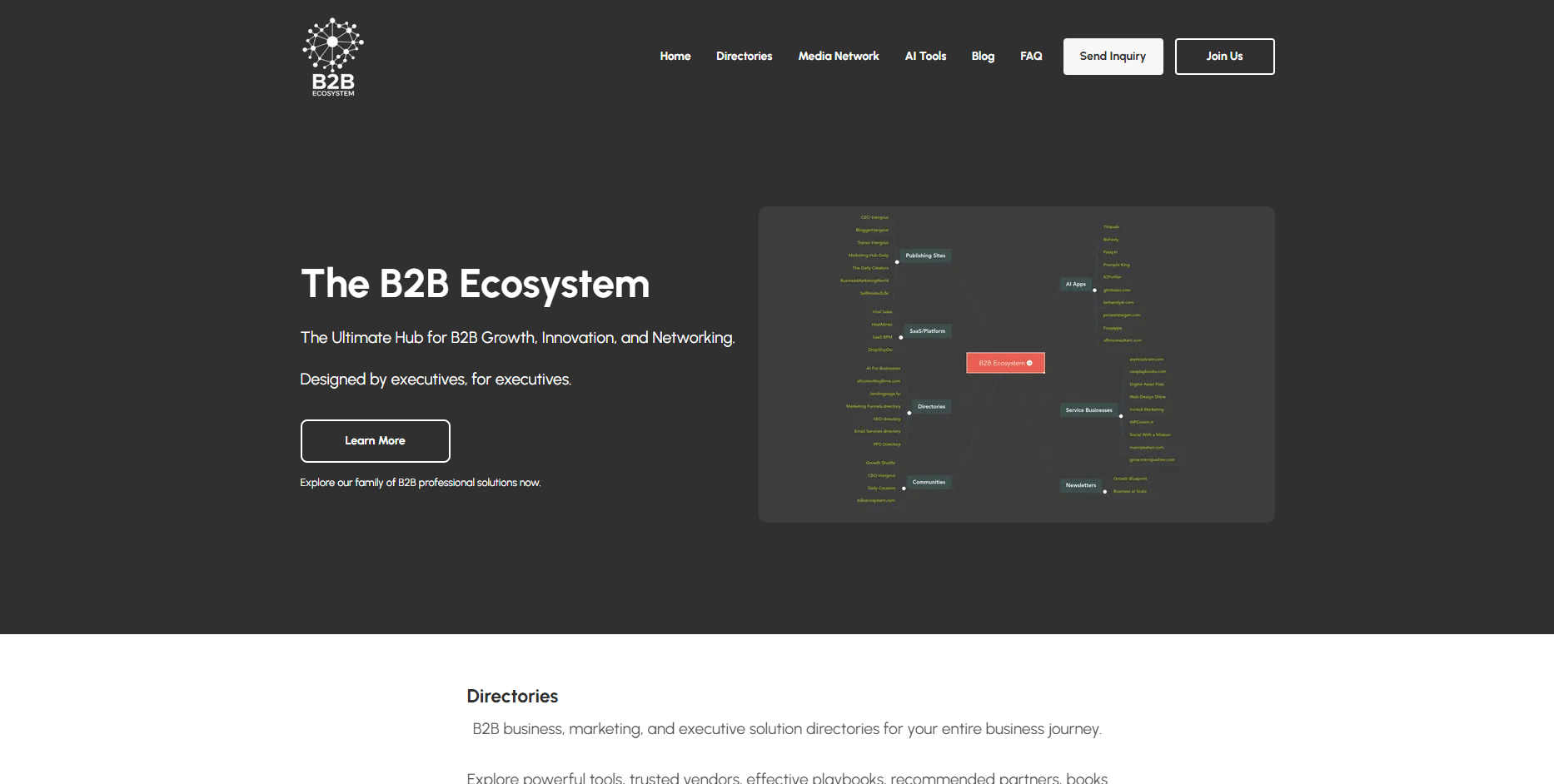Go to Media Network page

pyautogui.click(x=838, y=57)
